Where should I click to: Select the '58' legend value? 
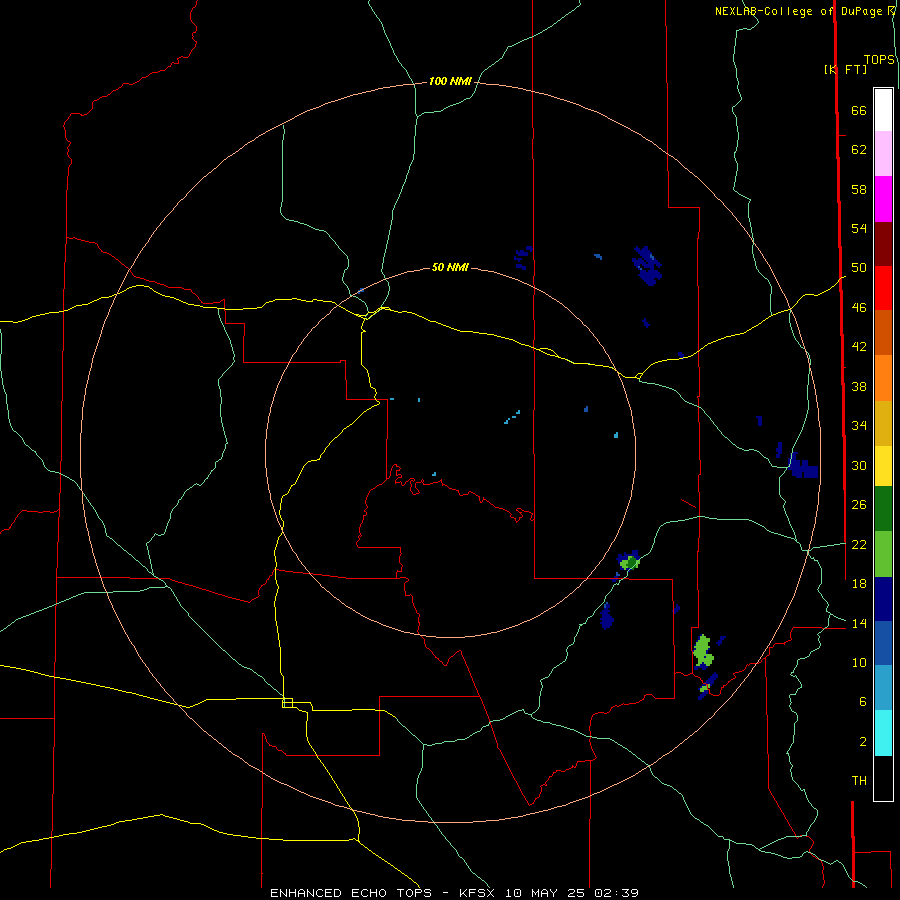coord(859,189)
